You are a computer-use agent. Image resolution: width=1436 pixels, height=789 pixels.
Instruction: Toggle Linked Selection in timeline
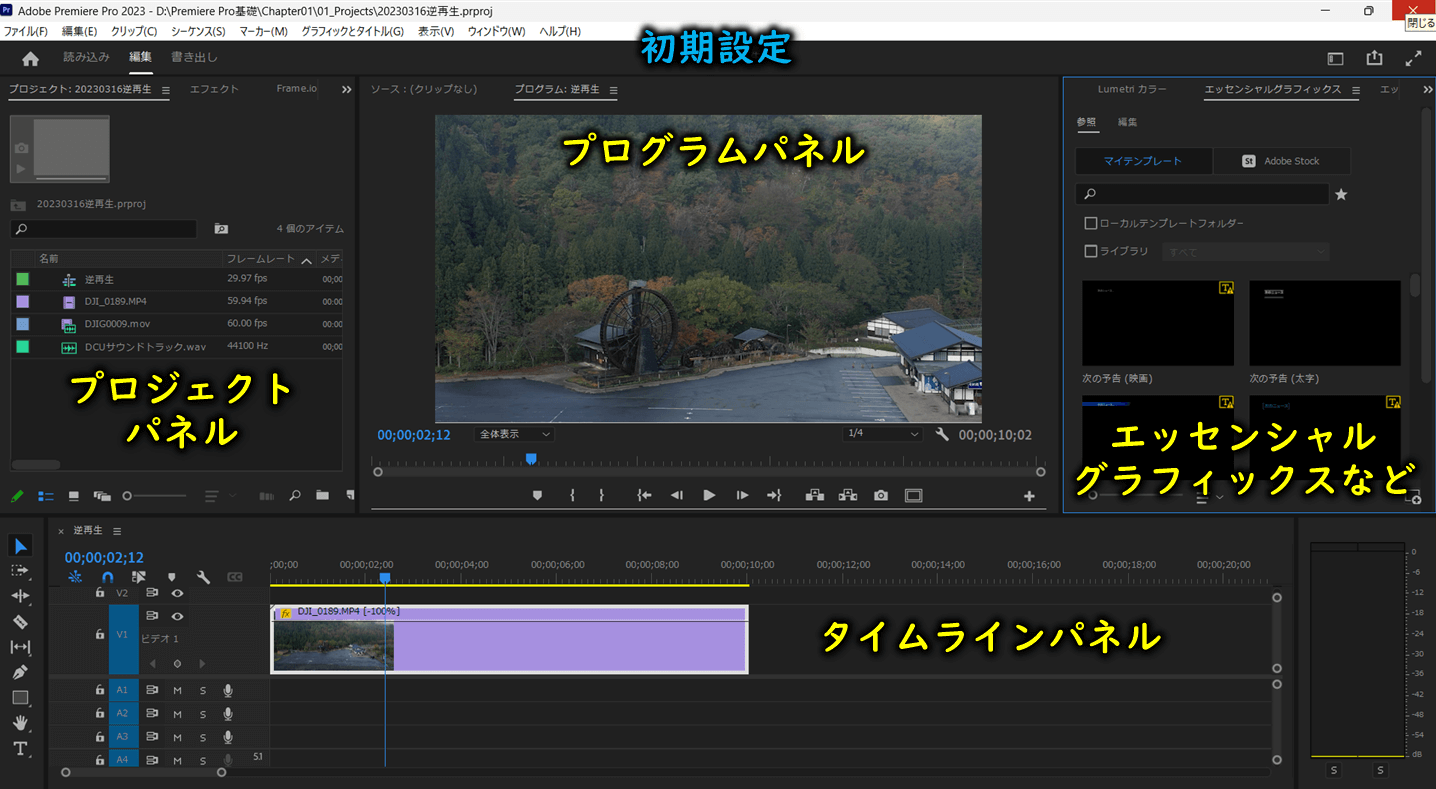point(139,577)
